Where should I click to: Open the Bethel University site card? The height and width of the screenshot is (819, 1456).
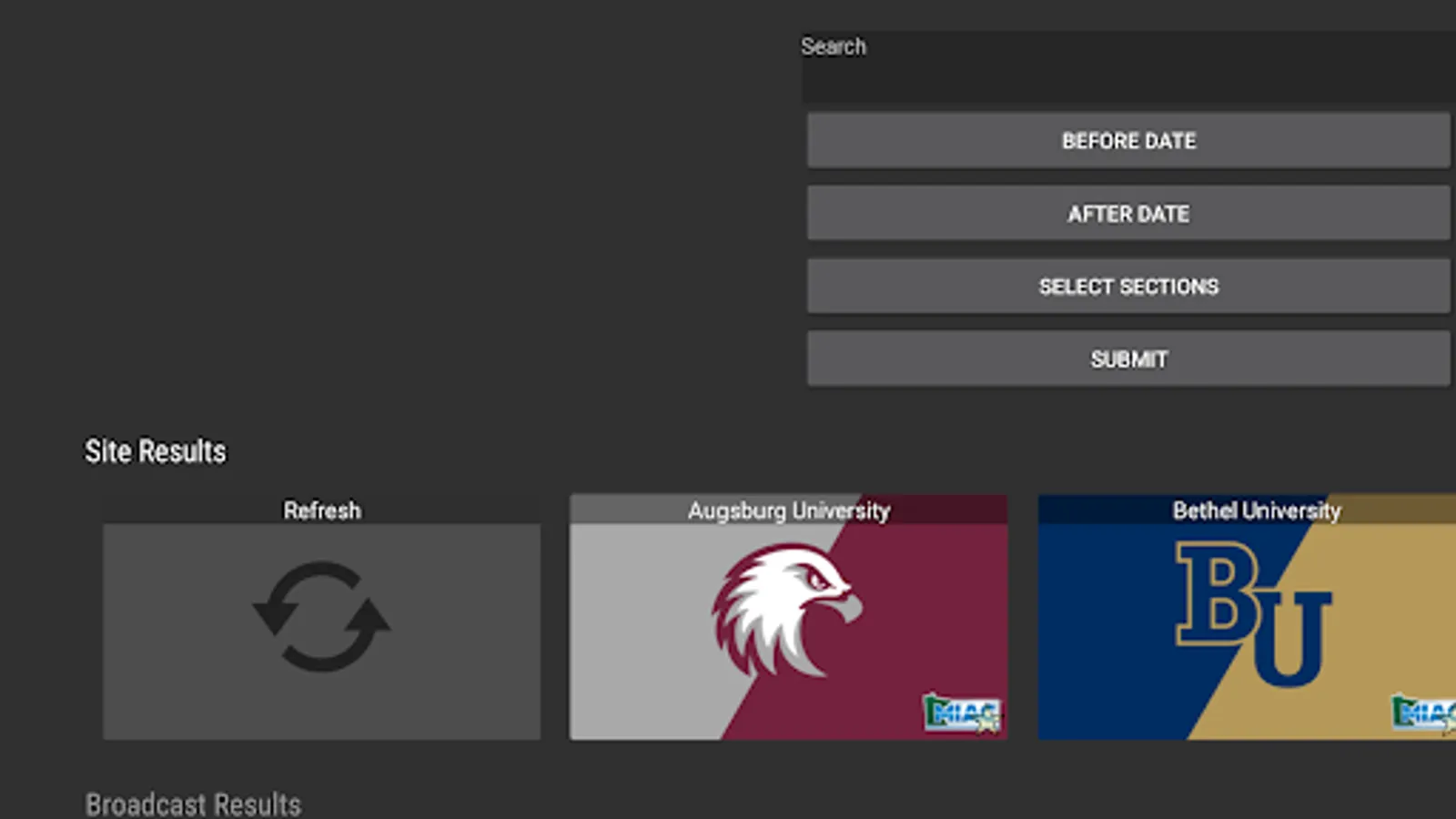1247,617
